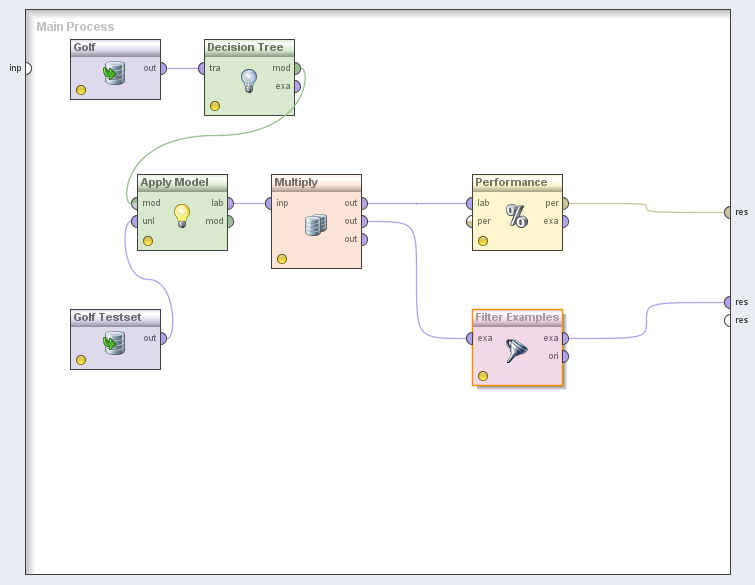Click the Performance percent icon

[517, 216]
